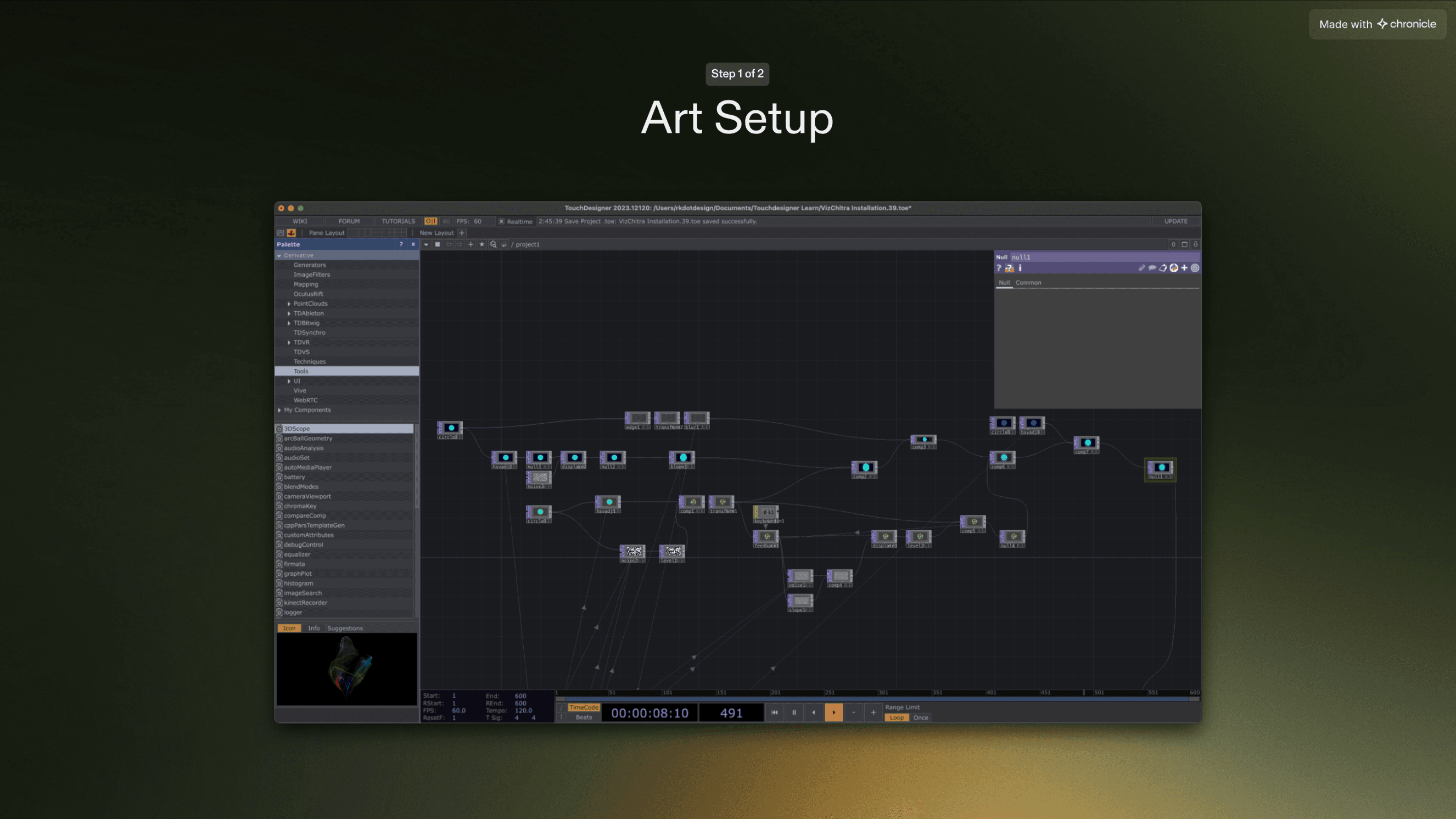
Task: Open the bookmark star icon in network bar
Action: point(481,244)
